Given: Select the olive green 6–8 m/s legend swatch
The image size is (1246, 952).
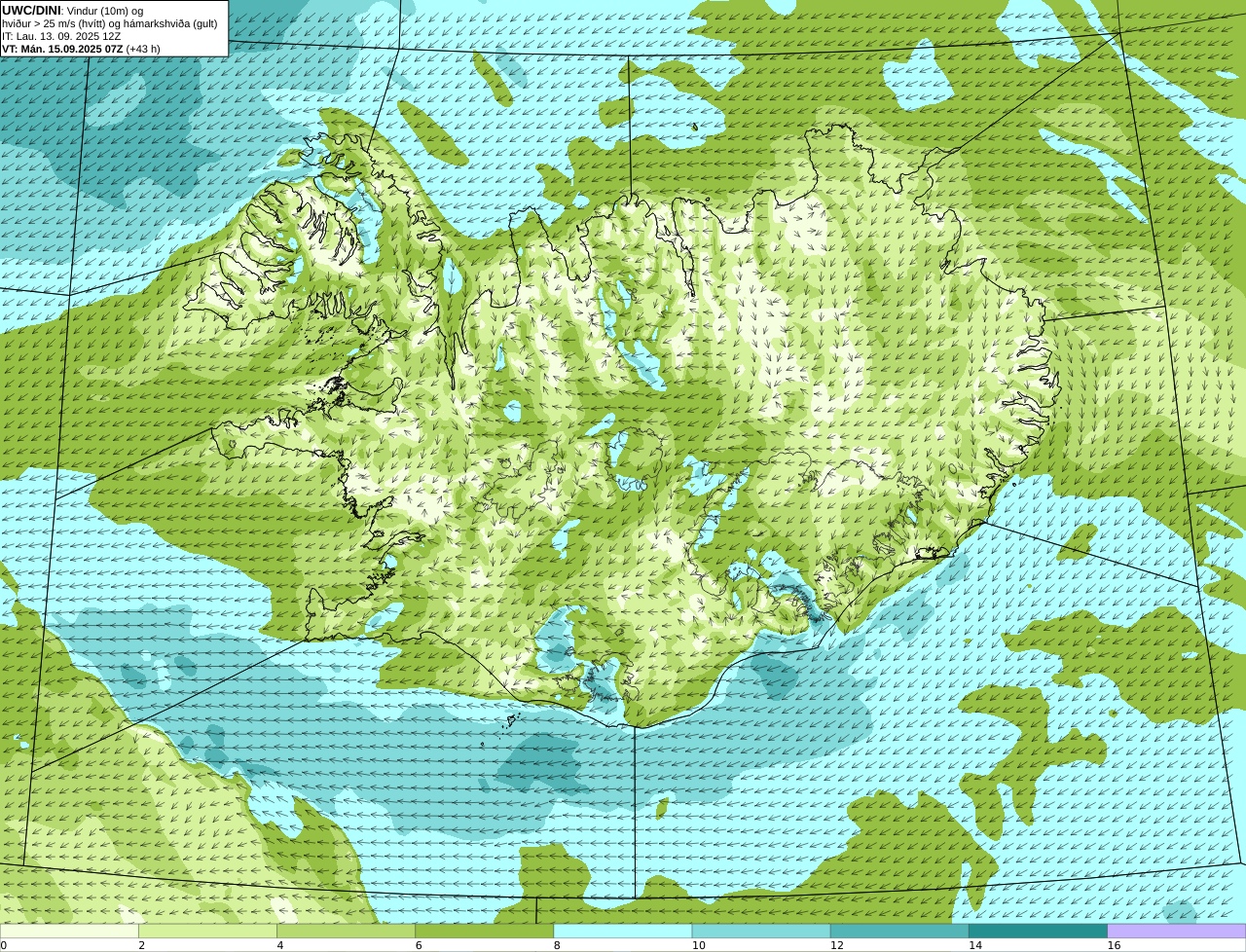Looking at the screenshot, I should (x=484, y=932).
